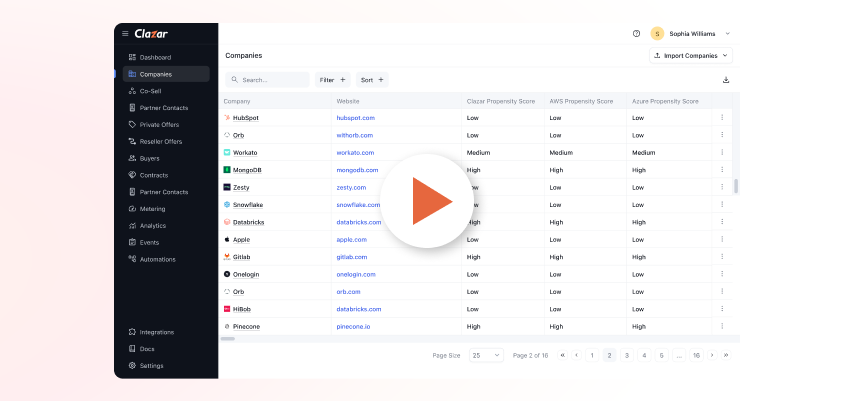Screen dimensions: 855x401
Task: Click the Metering sidebar icon
Action: (x=132, y=208)
